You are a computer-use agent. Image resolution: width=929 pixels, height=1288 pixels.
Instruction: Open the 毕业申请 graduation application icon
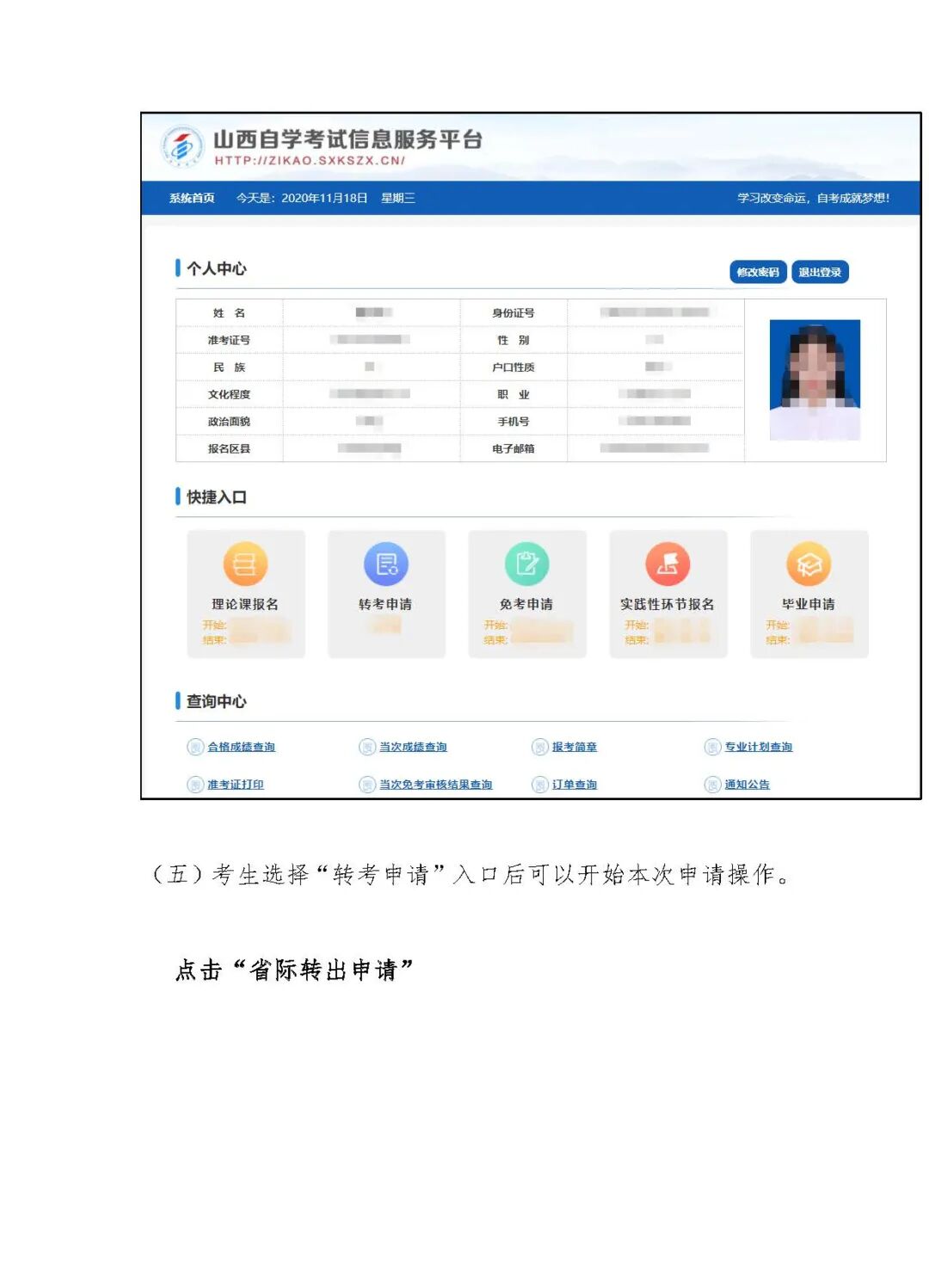(809, 565)
